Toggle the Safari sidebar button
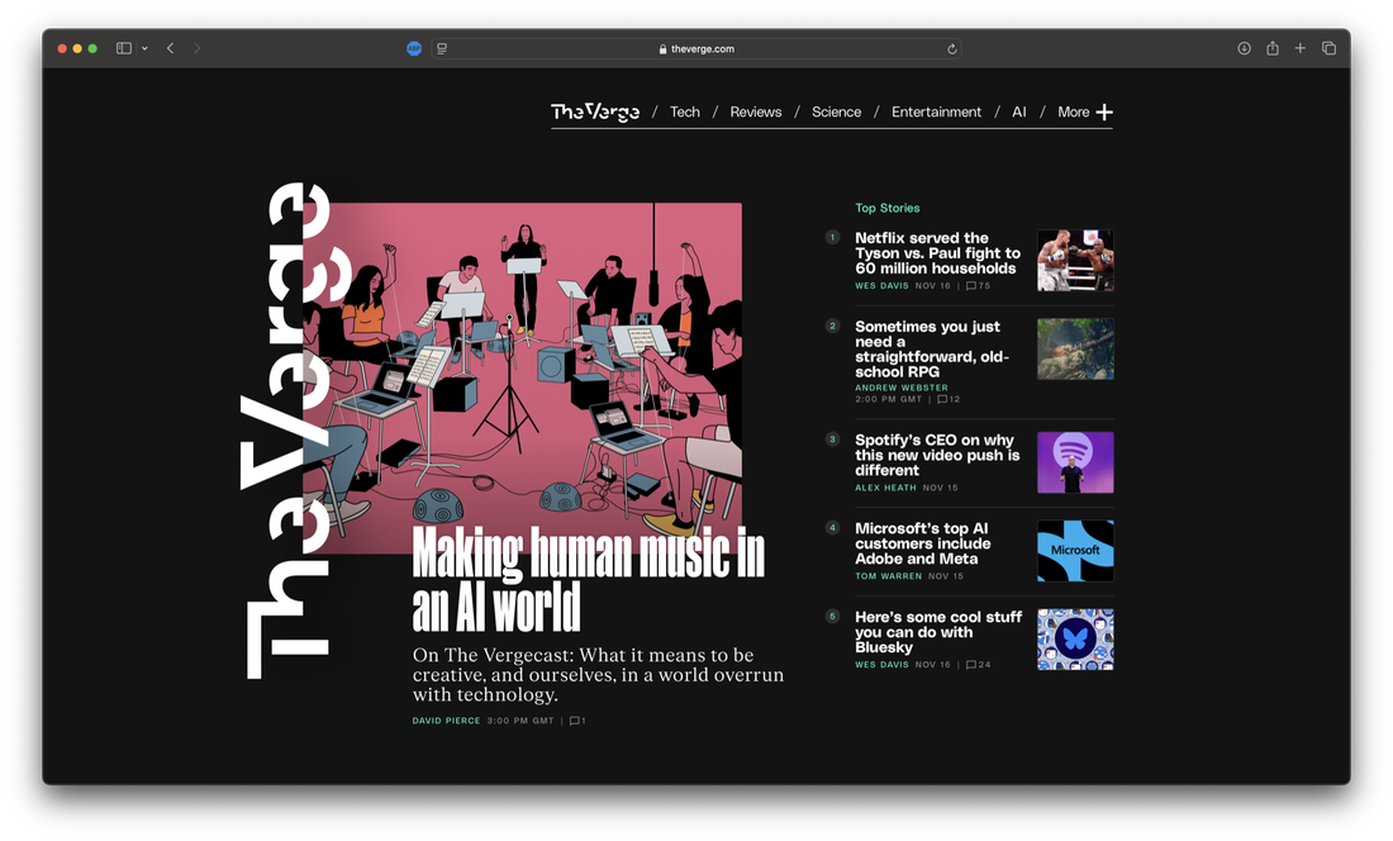Image resolution: width=1393 pixels, height=841 pixels. 123,48
